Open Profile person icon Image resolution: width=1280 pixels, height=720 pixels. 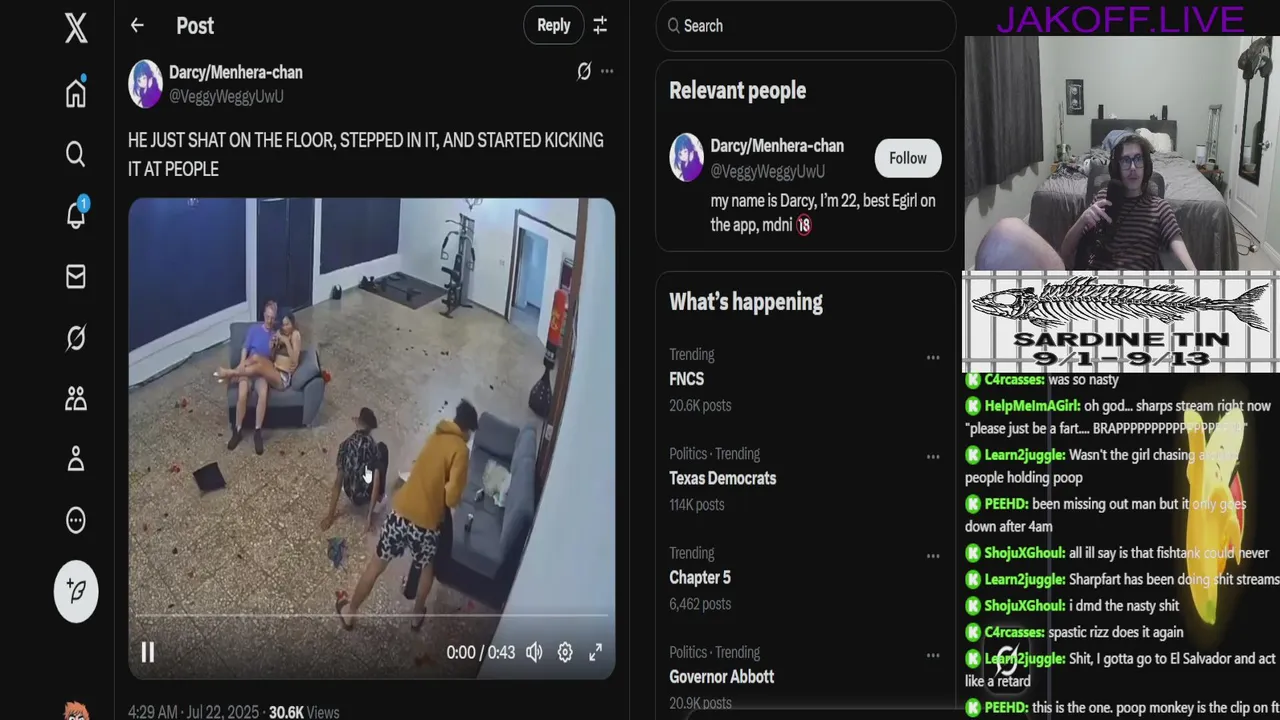click(x=76, y=459)
